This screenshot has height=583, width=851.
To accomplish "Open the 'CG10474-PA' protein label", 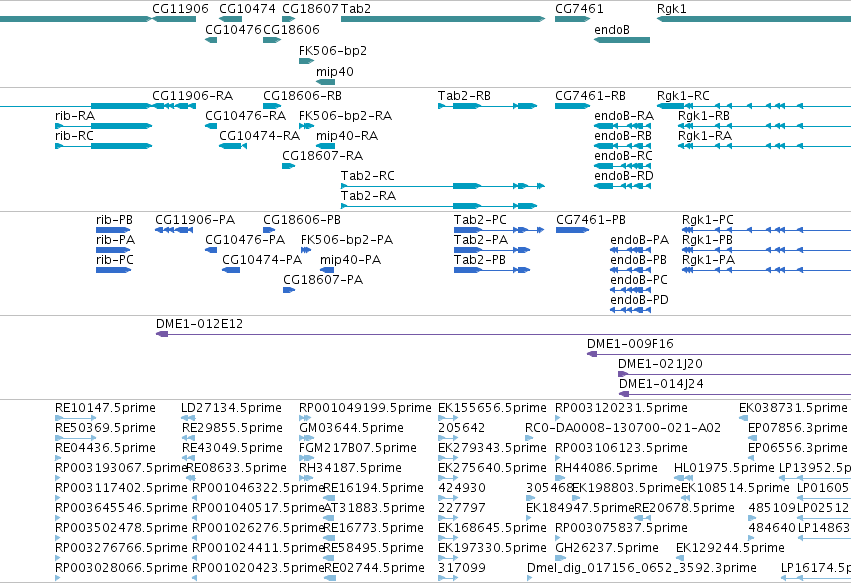I will click(262, 260).
